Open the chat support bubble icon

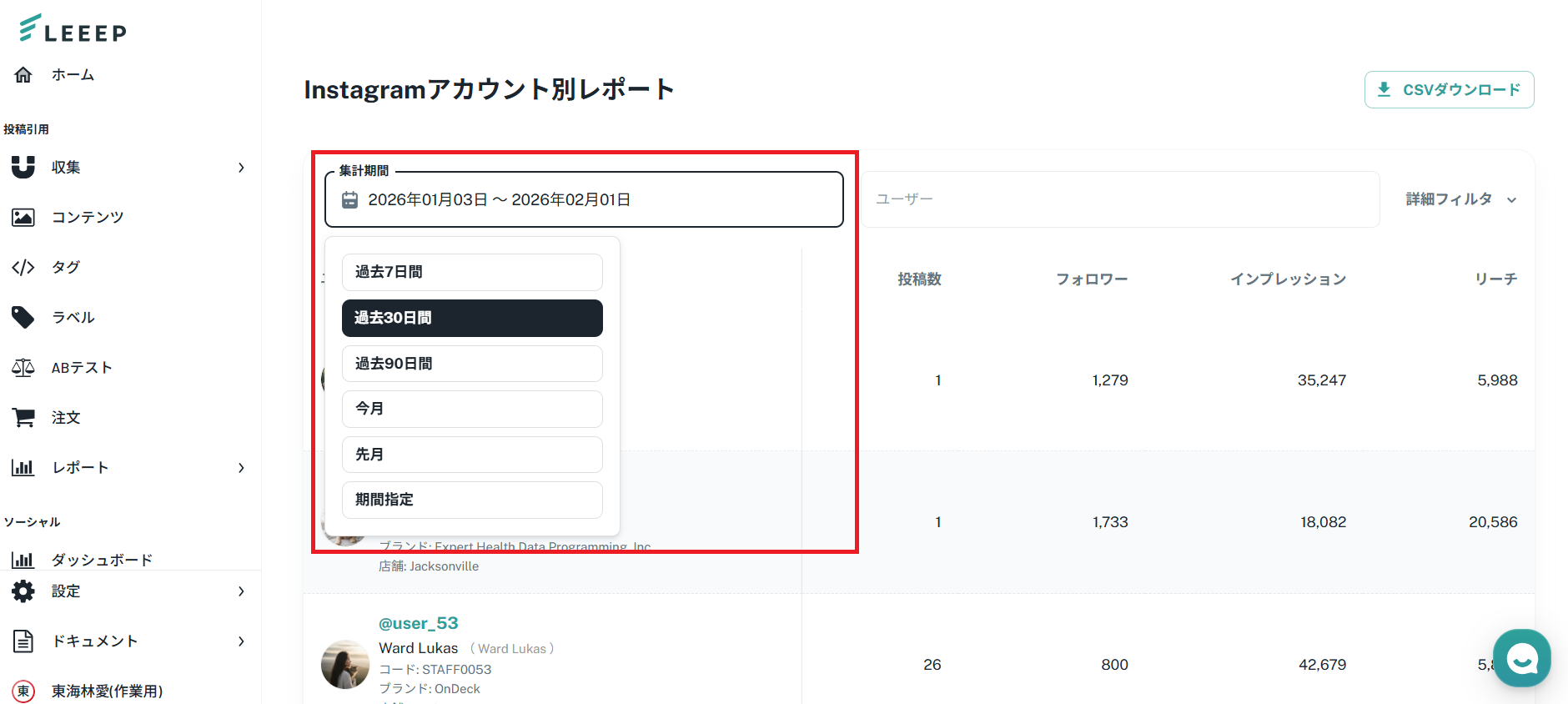tap(1521, 658)
